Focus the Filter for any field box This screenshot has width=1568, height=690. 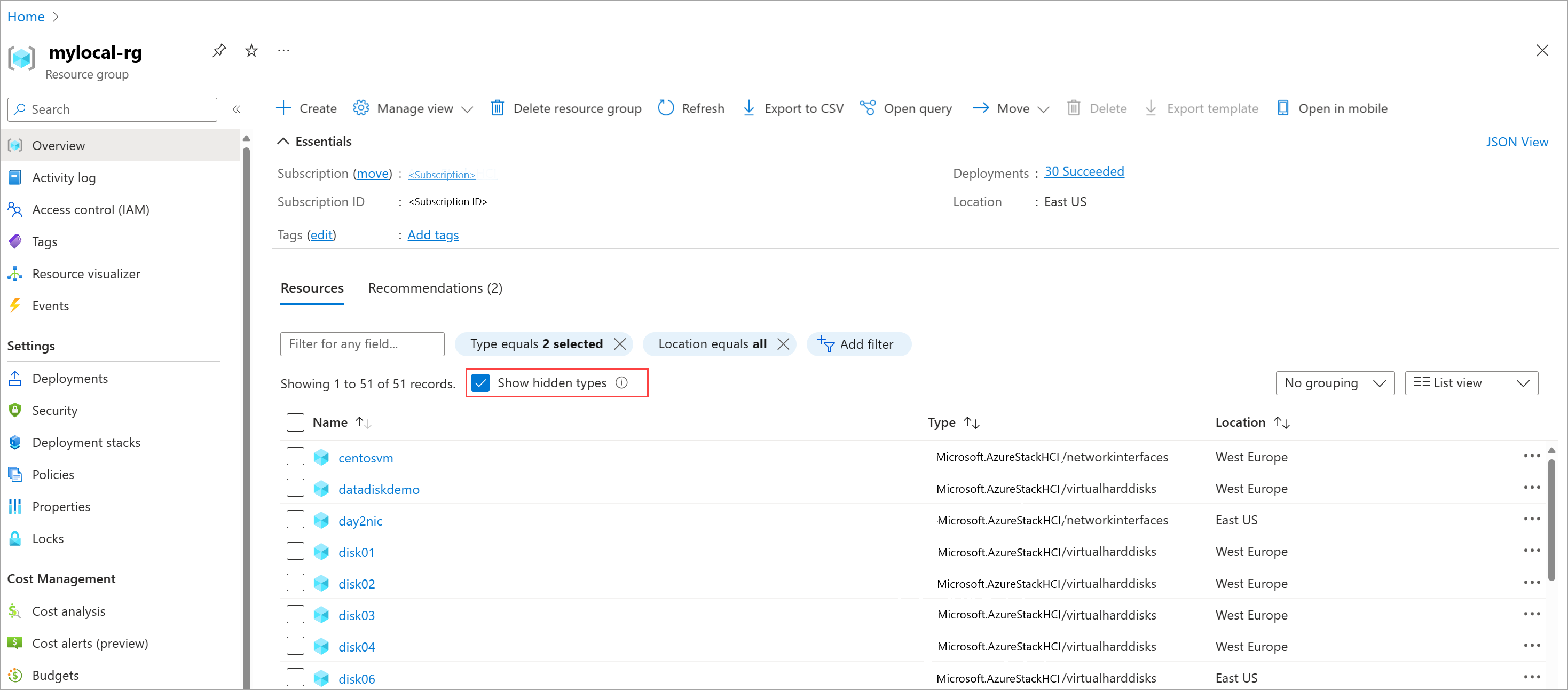pos(362,344)
